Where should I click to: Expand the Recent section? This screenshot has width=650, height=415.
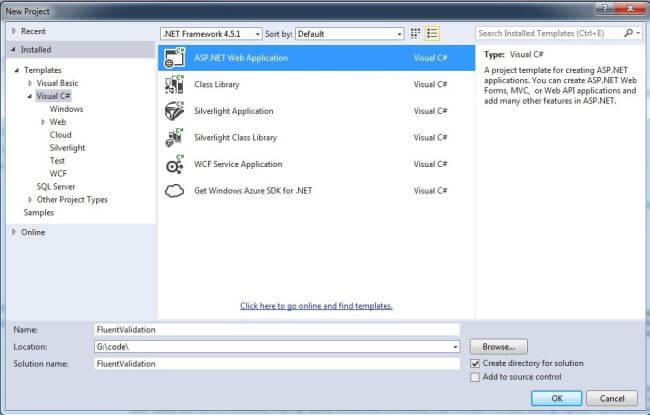14,31
